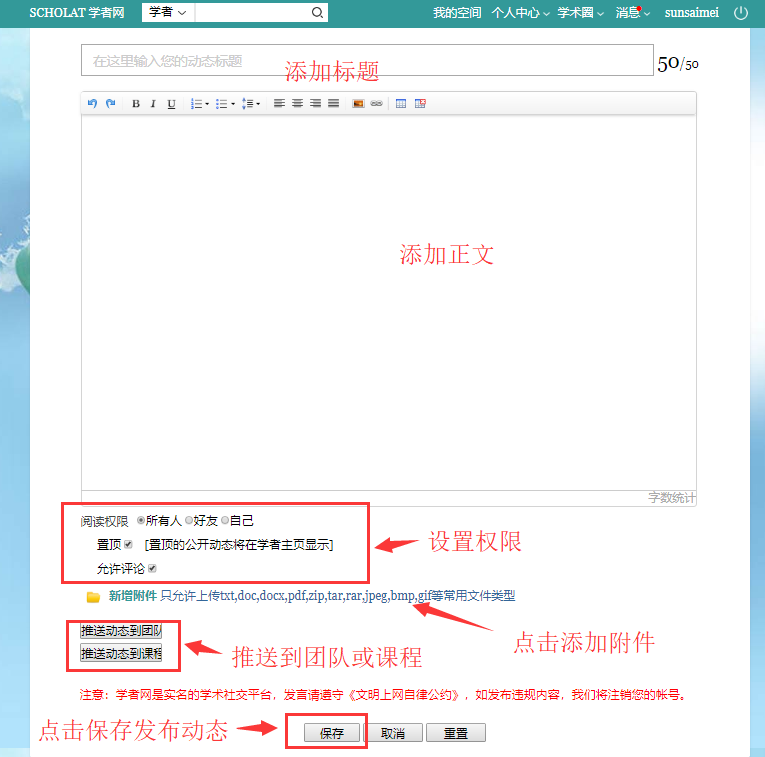
Task: Select the 好友 reading permission radio
Action: pyautogui.click(x=189, y=521)
